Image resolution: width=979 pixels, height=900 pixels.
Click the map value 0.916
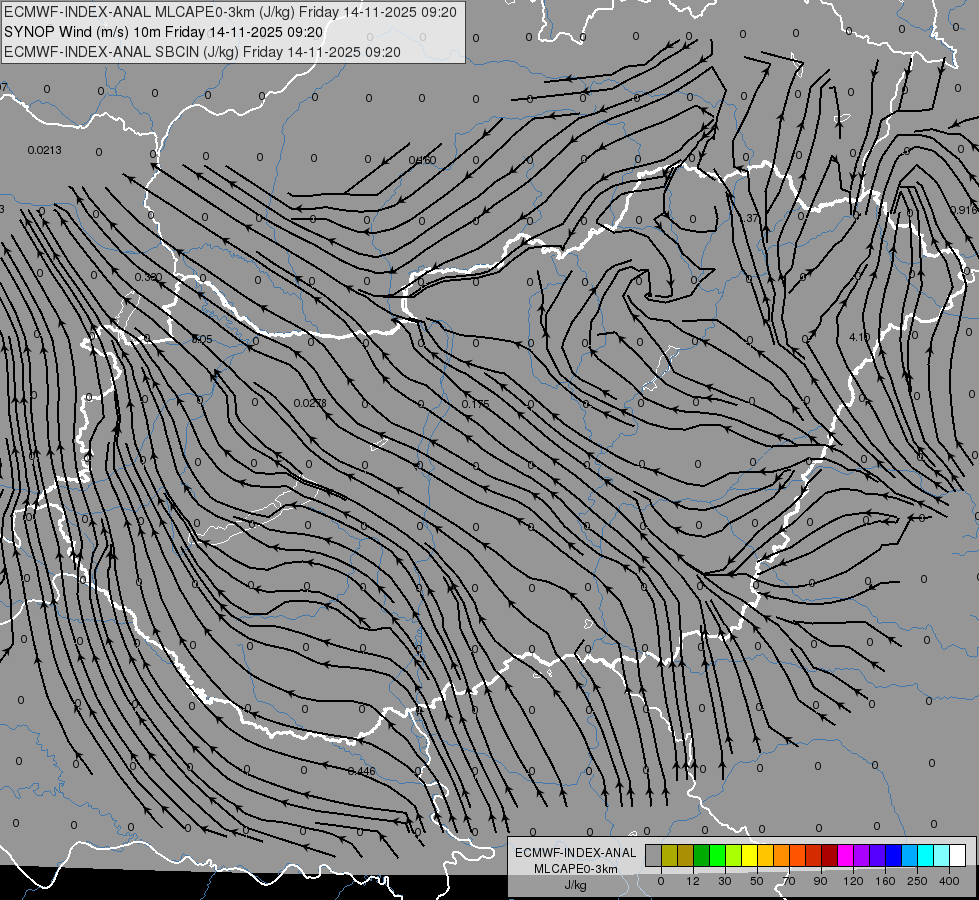pos(964,210)
